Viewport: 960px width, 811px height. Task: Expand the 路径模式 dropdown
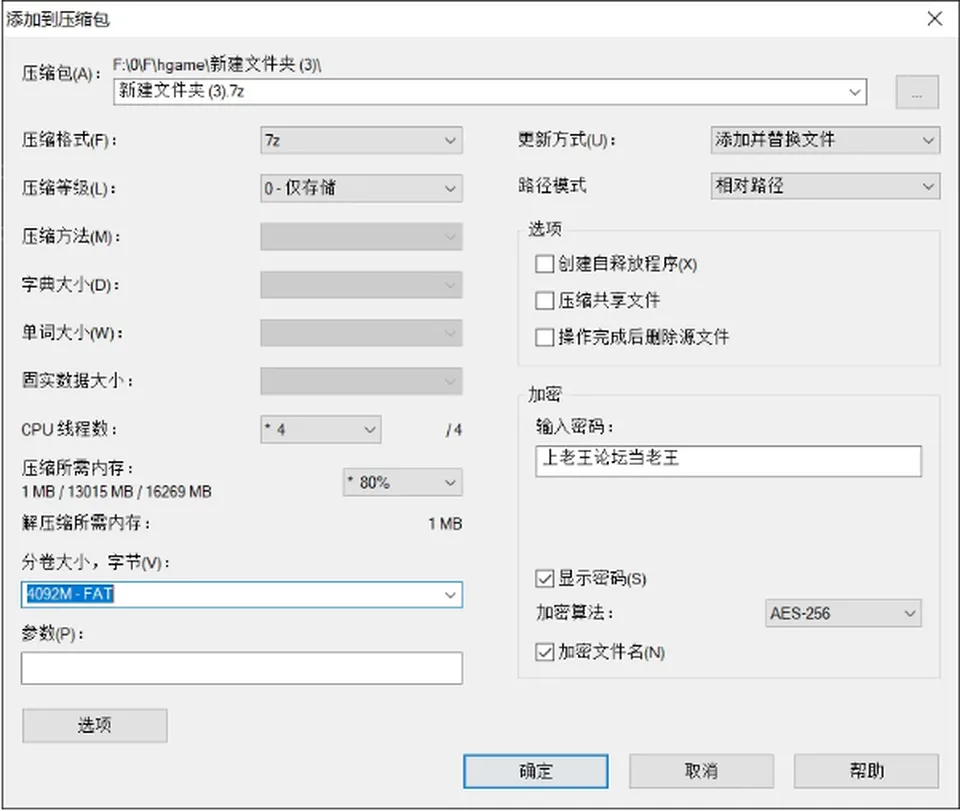click(x=825, y=186)
